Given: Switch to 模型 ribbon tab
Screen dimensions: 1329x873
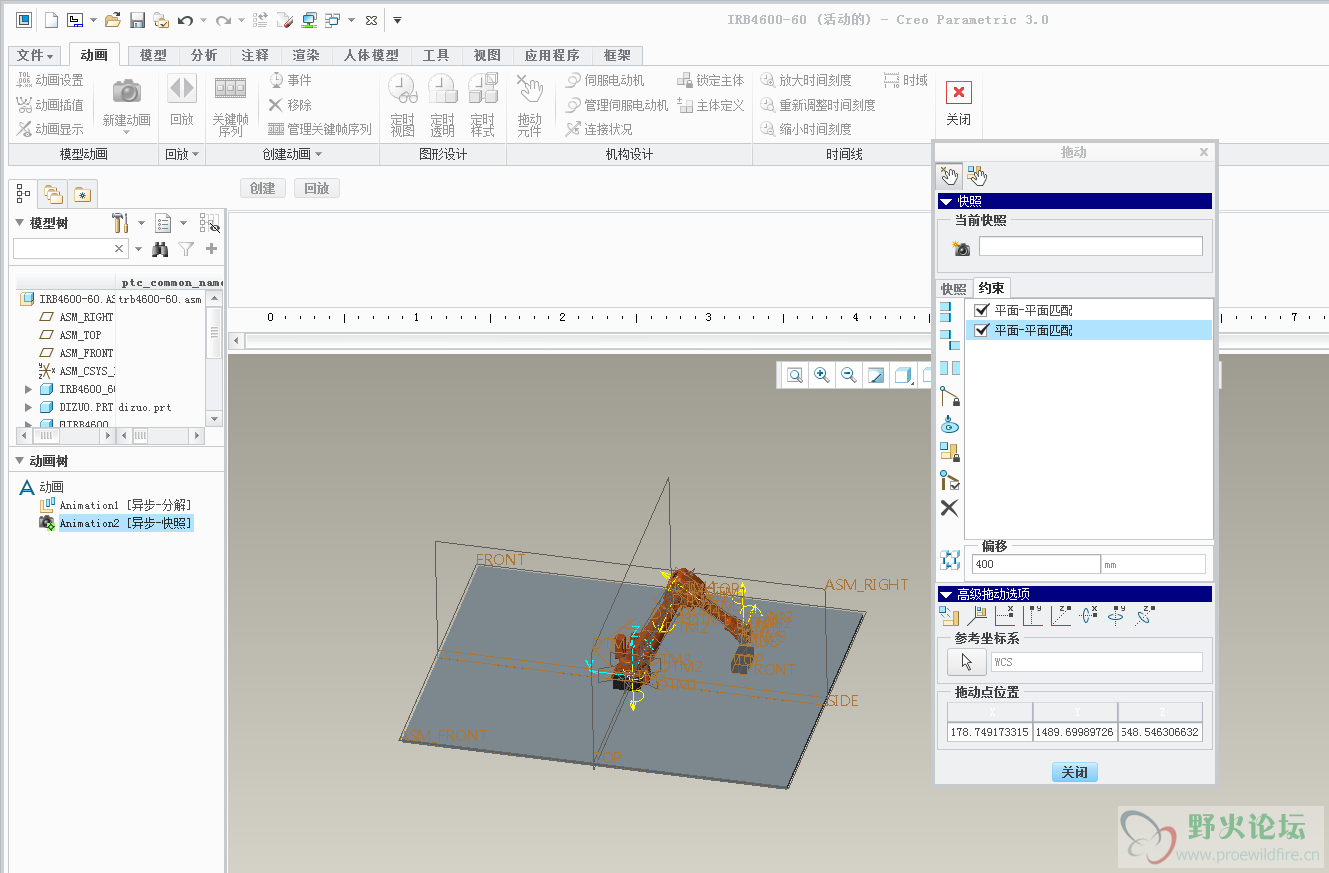Looking at the screenshot, I should tap(153, 55).
